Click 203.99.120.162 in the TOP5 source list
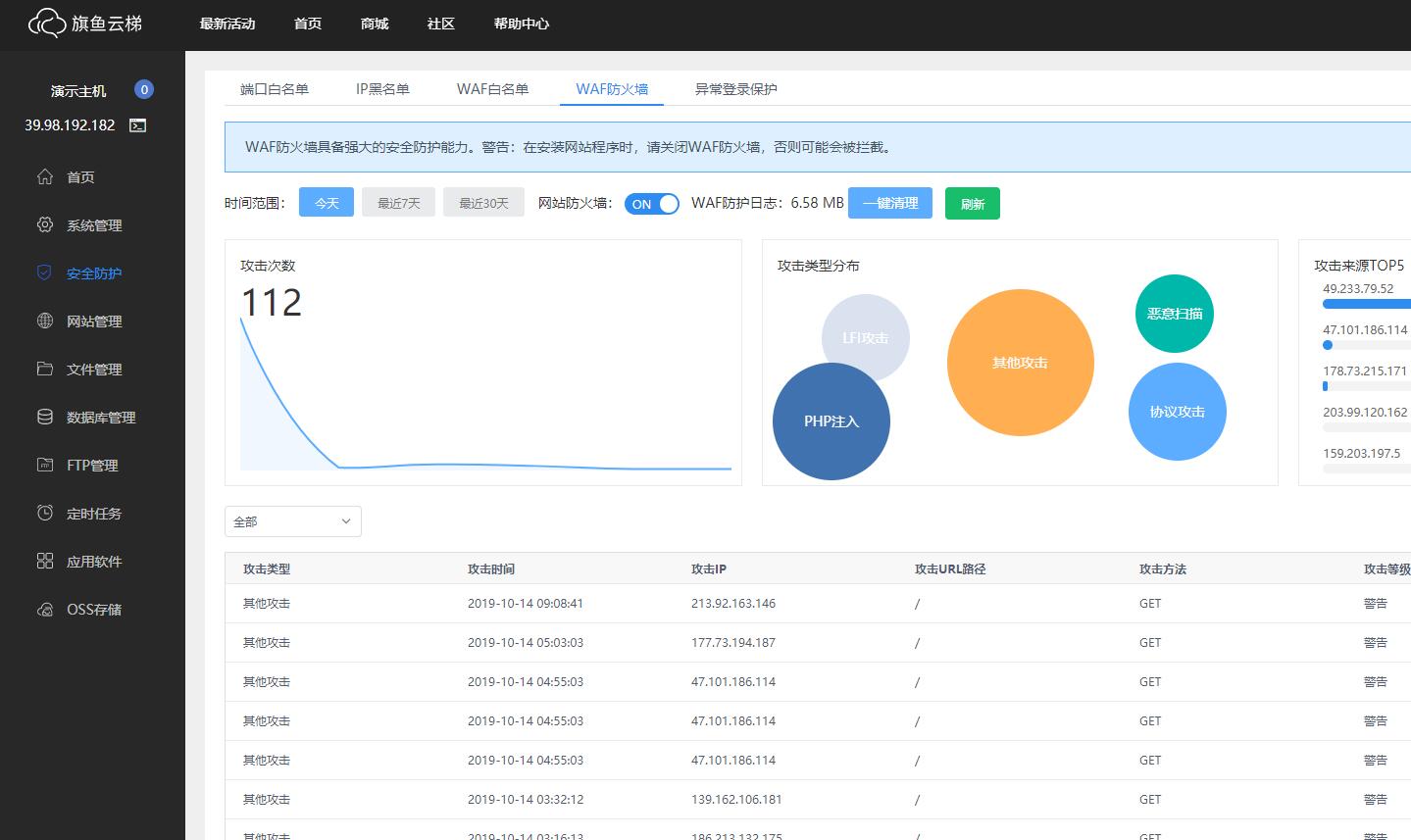The height and width of the screenshot is (840, 1411). coord(1365,413)
